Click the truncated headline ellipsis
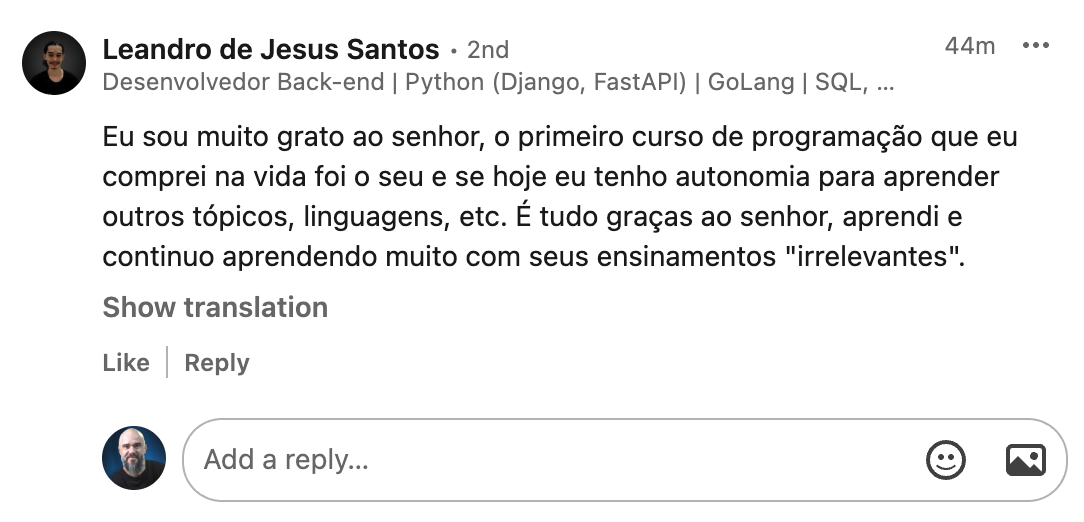The height and width of the screenshot is (522, 1084). 885,83
